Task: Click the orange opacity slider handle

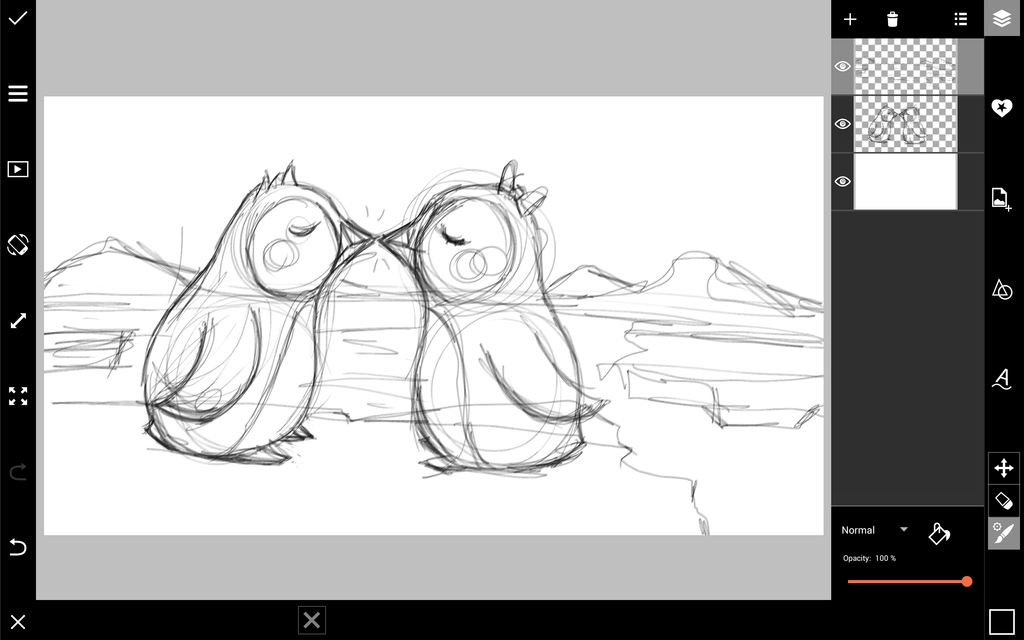Action: tap(967, 581)
